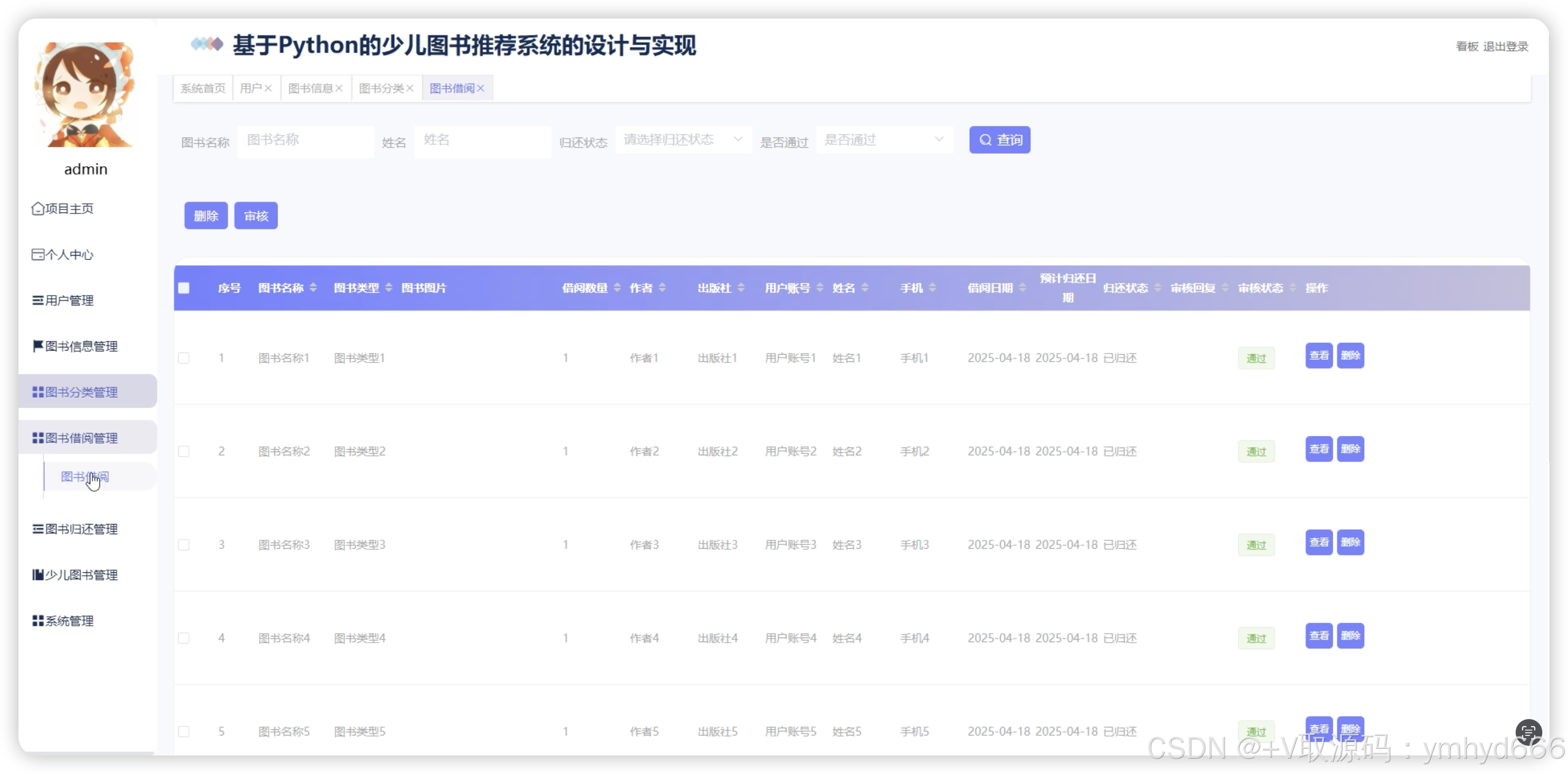Check the checkbox for row 3

[x=184, y=545]
